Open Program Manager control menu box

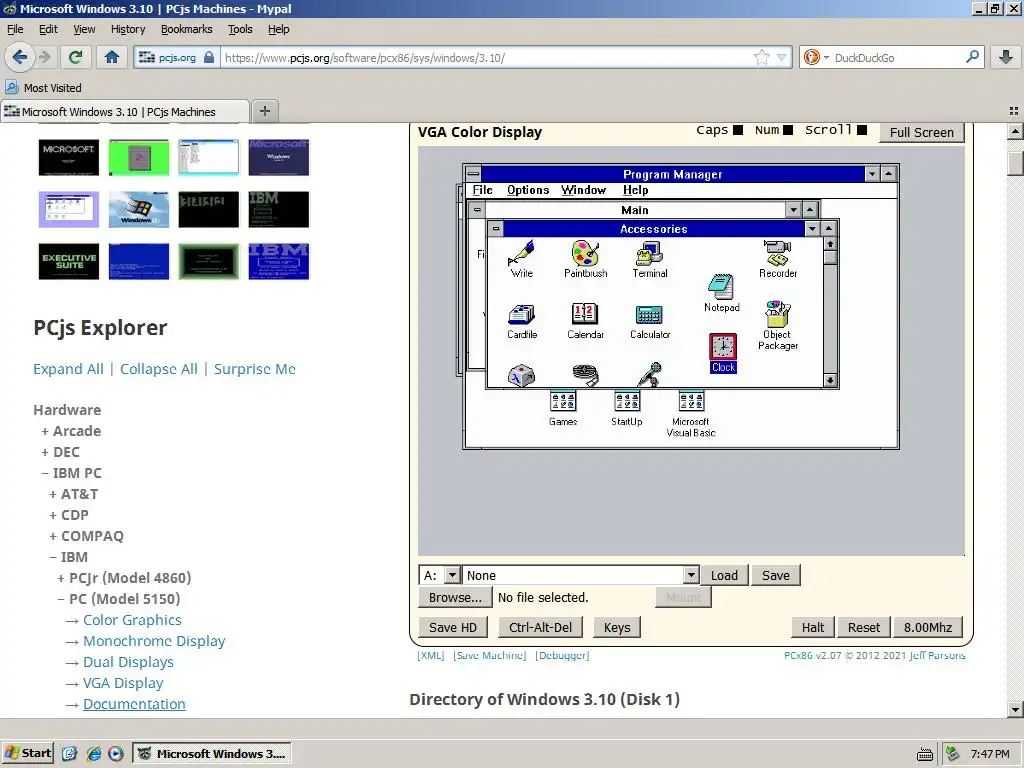click(x=473, y=174)
